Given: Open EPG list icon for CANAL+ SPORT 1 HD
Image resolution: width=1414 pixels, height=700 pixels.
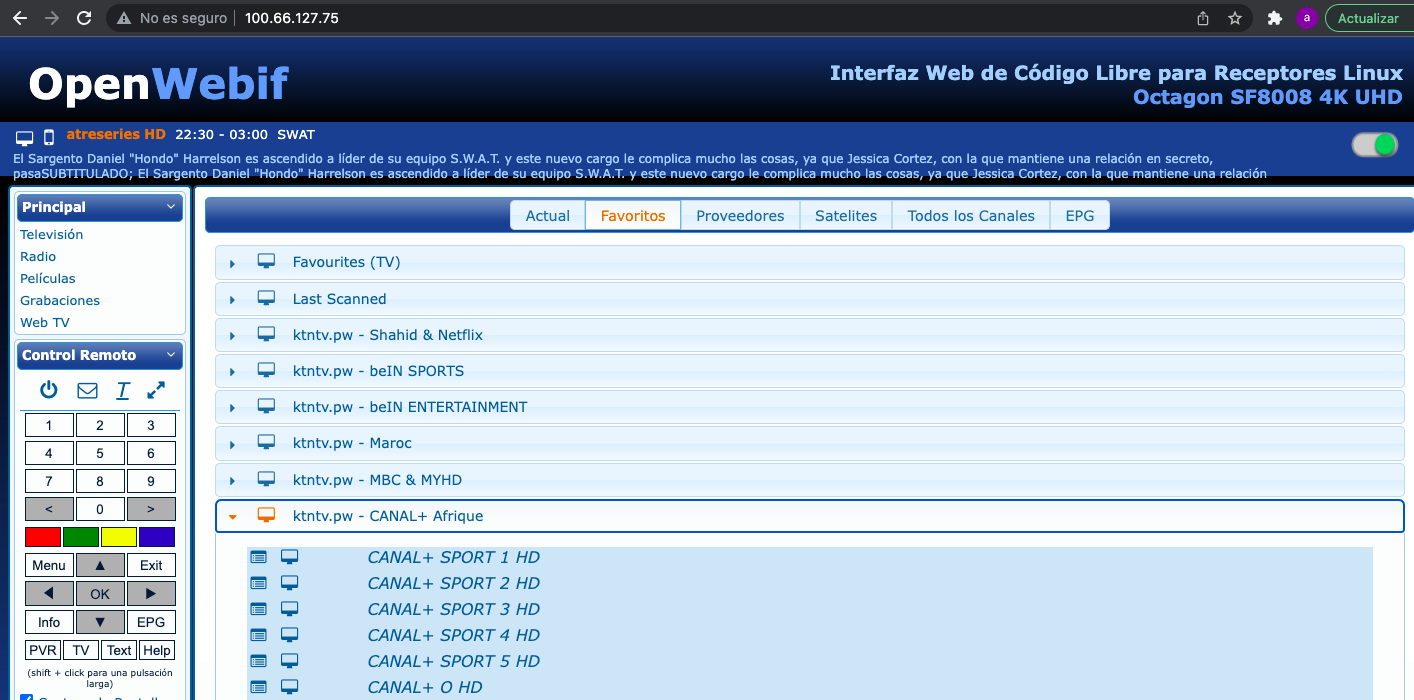Looking at the screenshot, I should [x=259, y=557].
